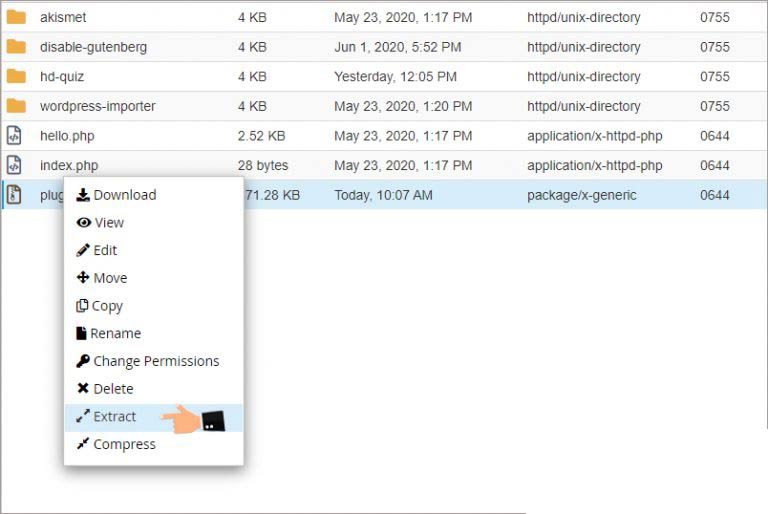
Task: Choose Download from the context menu
Action: tap(153, 195)
